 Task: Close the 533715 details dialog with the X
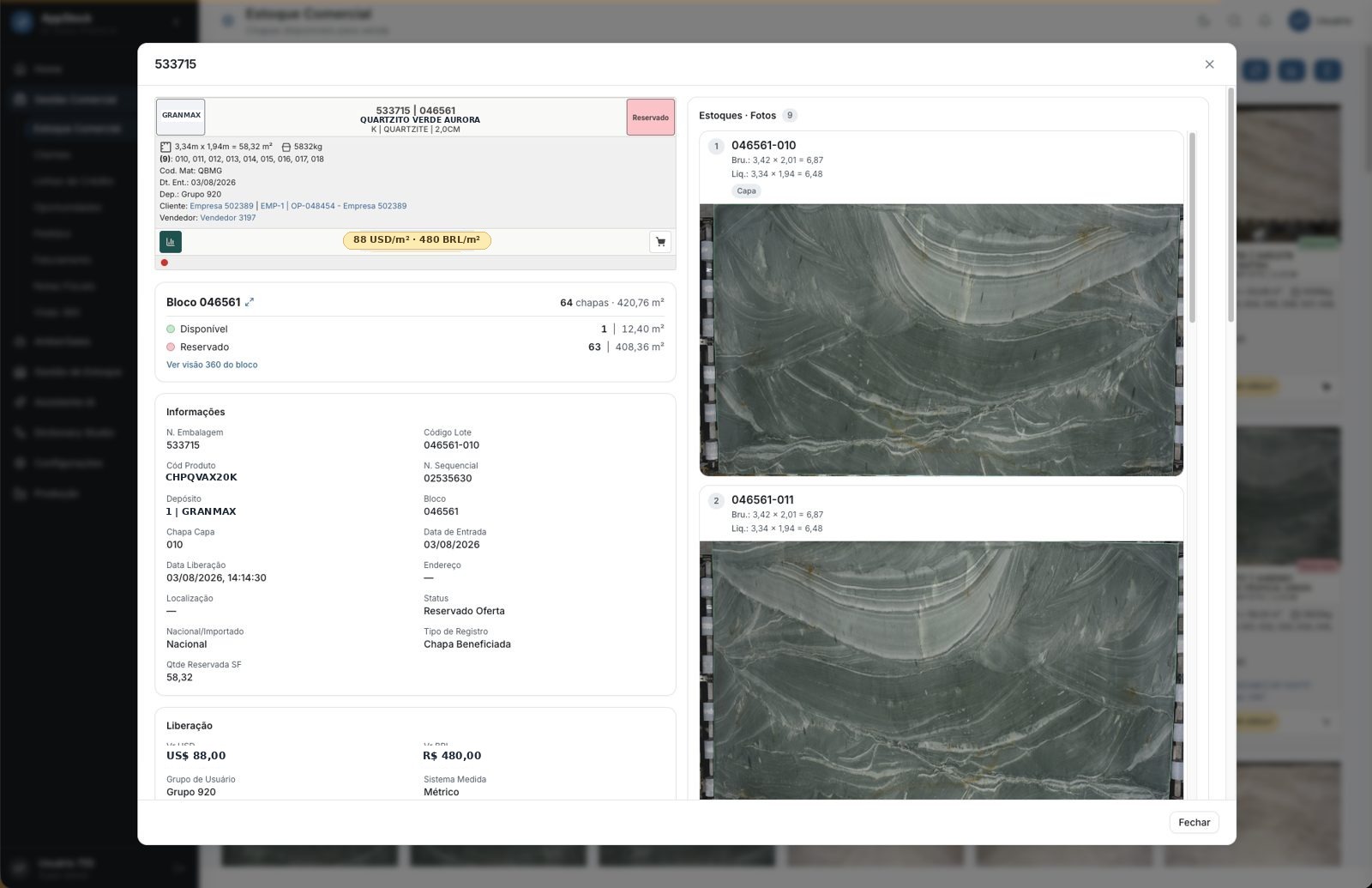point(1209,64)
